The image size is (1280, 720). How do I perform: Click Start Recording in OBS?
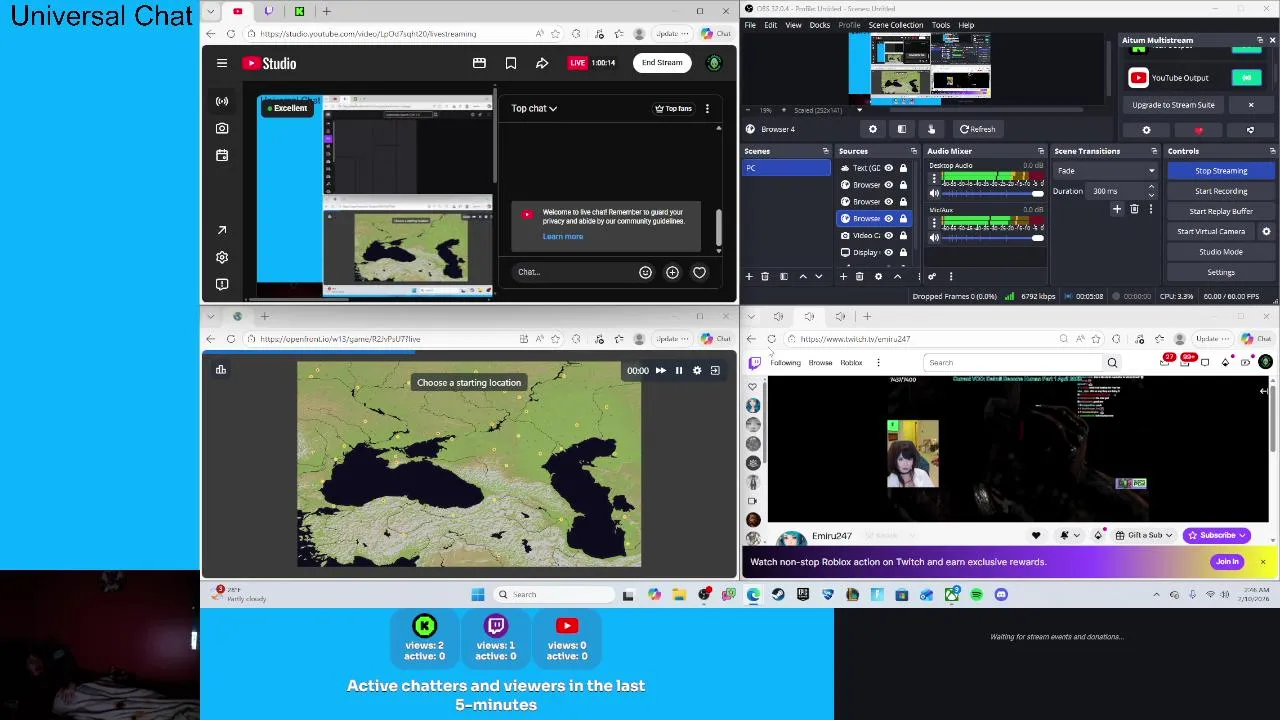tap(1221, 191)
